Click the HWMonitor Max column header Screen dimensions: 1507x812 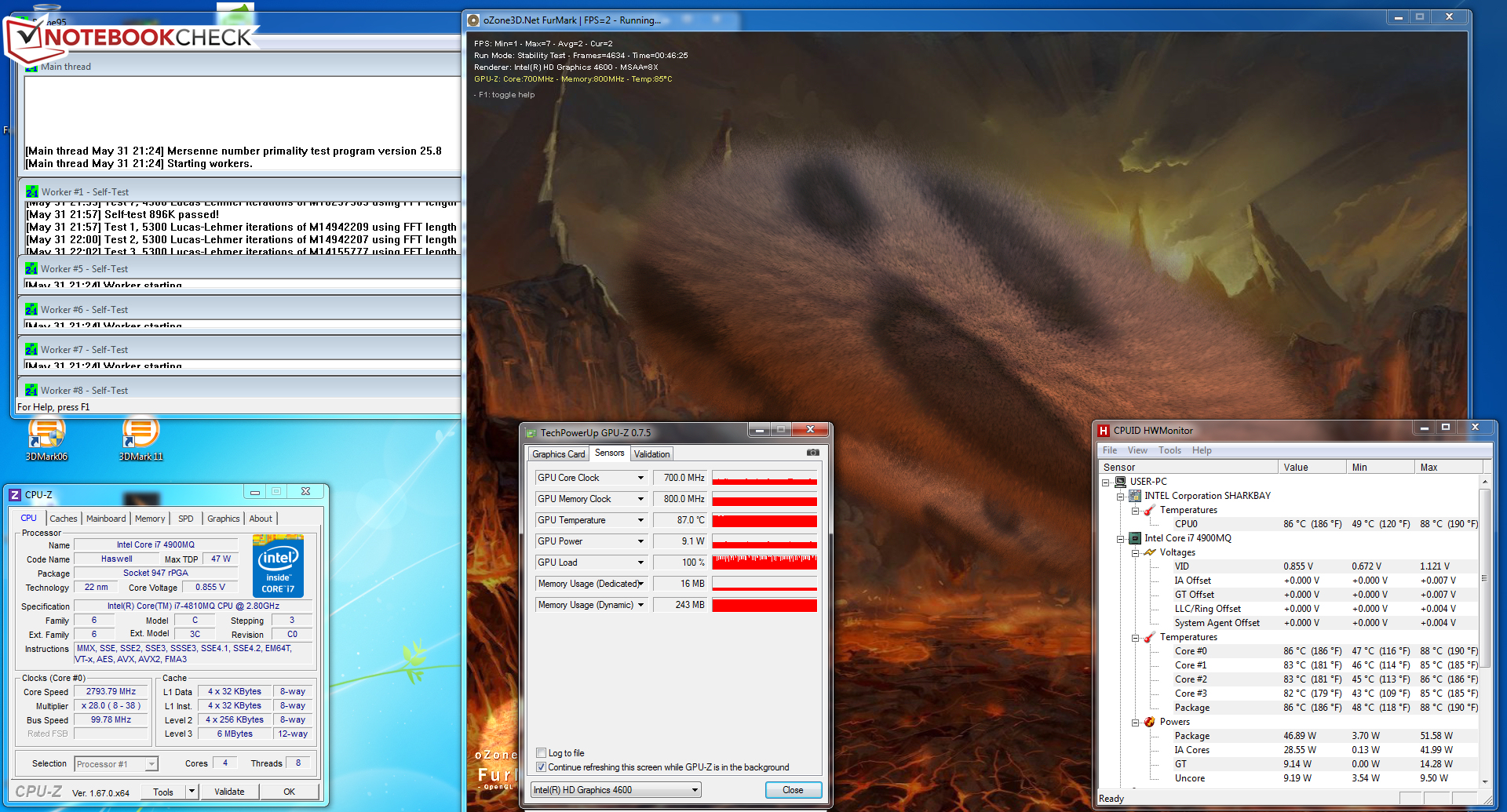click(1447, 467)
